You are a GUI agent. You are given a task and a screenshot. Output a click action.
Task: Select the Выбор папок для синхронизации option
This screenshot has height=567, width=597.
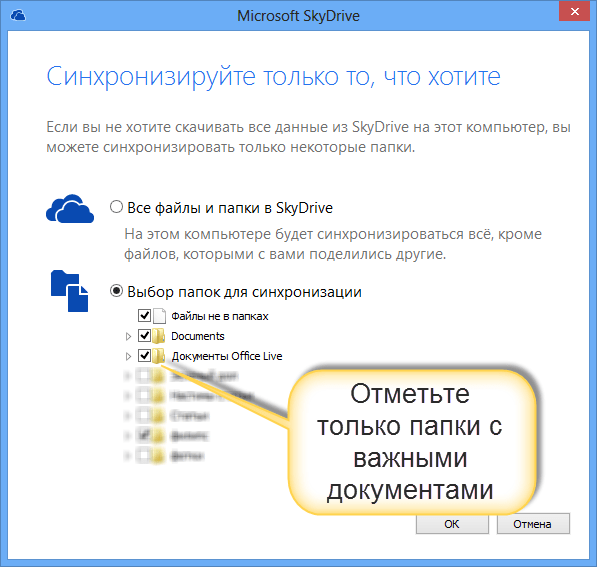[116, 291]
